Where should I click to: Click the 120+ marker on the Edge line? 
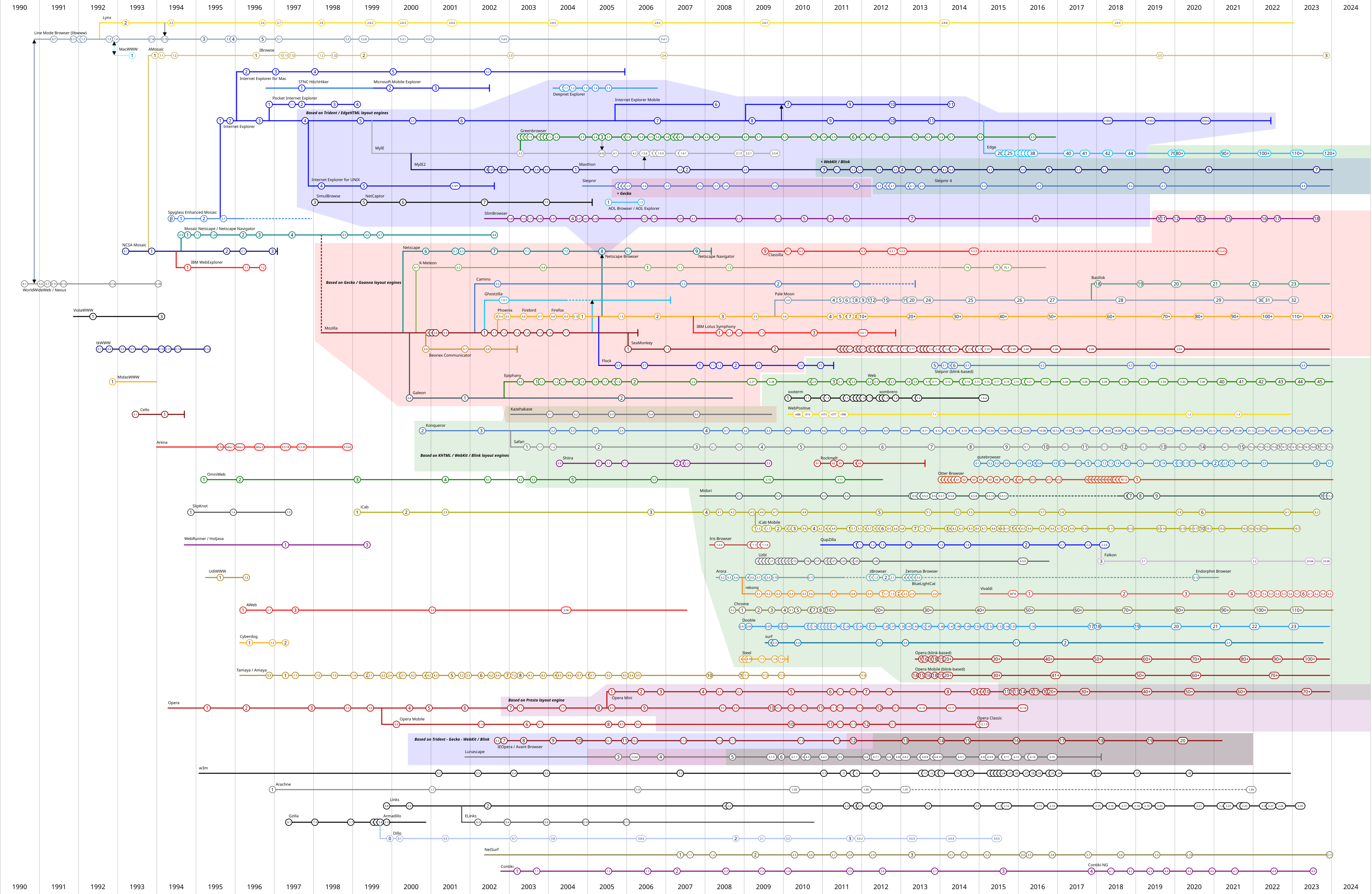coord(1329,153)
